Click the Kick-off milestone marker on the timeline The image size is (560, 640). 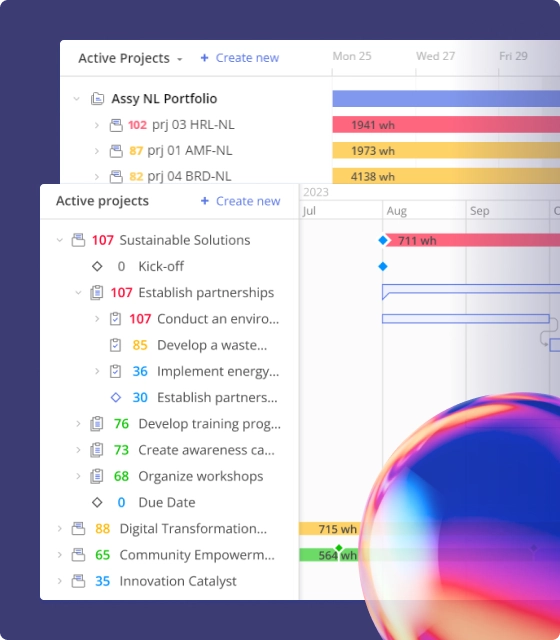click(x=382, y=267)
